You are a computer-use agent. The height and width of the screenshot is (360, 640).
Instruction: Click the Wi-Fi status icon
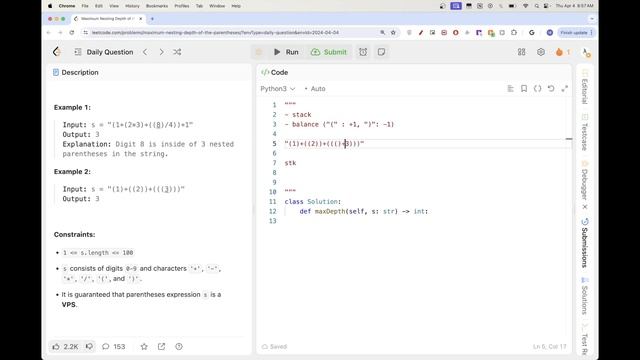pyautogui.click(x=526, y=6)
